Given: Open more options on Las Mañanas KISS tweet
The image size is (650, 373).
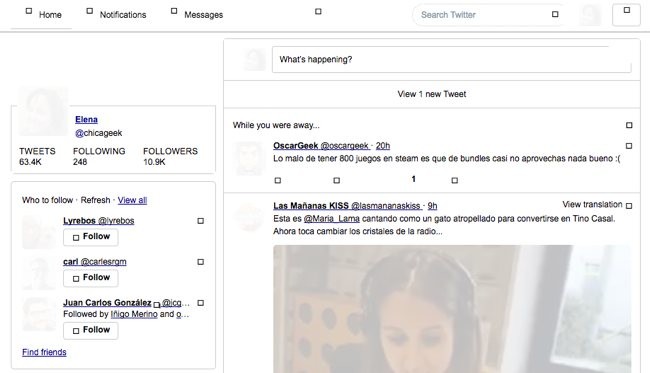Looking at the screenshot, I should coord(629,206).
